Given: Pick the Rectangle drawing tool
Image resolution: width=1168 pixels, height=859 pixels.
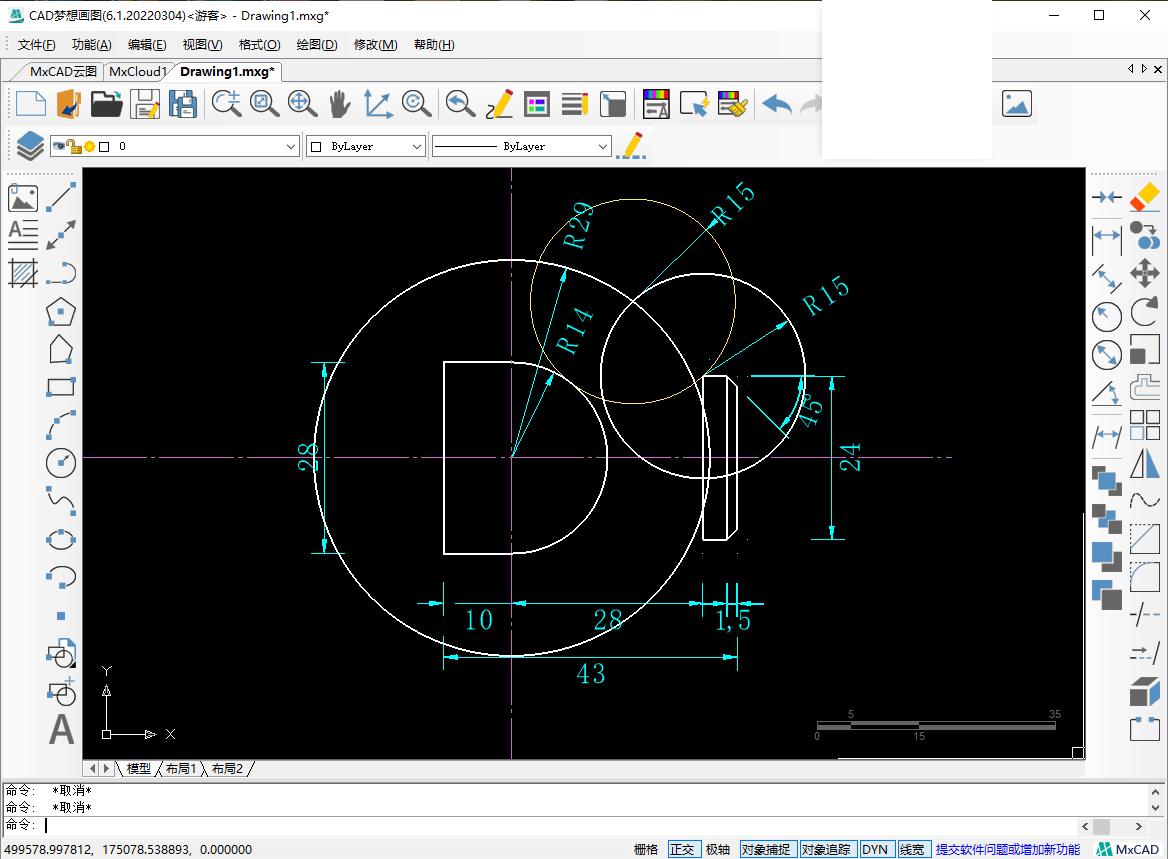Looking at the screenshot, I should tap(62, 387).
